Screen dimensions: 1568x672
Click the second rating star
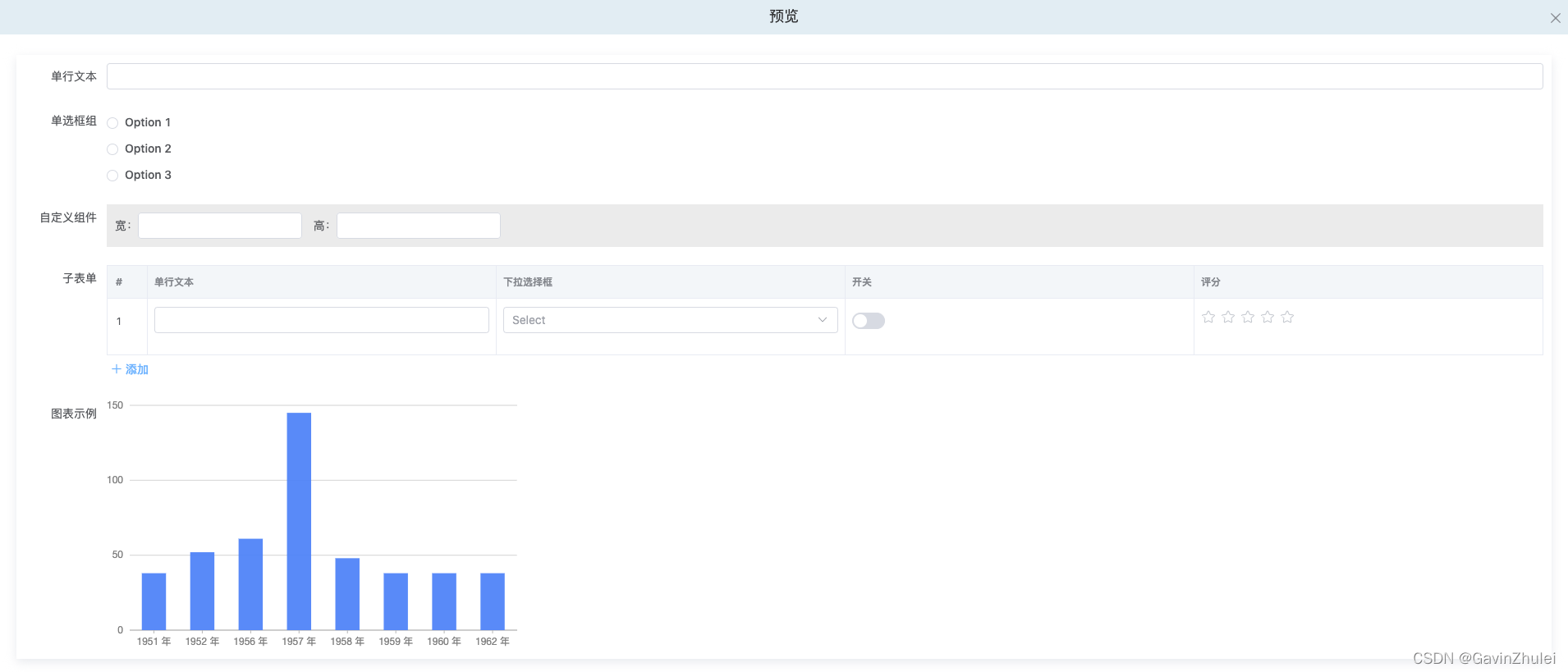tap(1228, 317)
